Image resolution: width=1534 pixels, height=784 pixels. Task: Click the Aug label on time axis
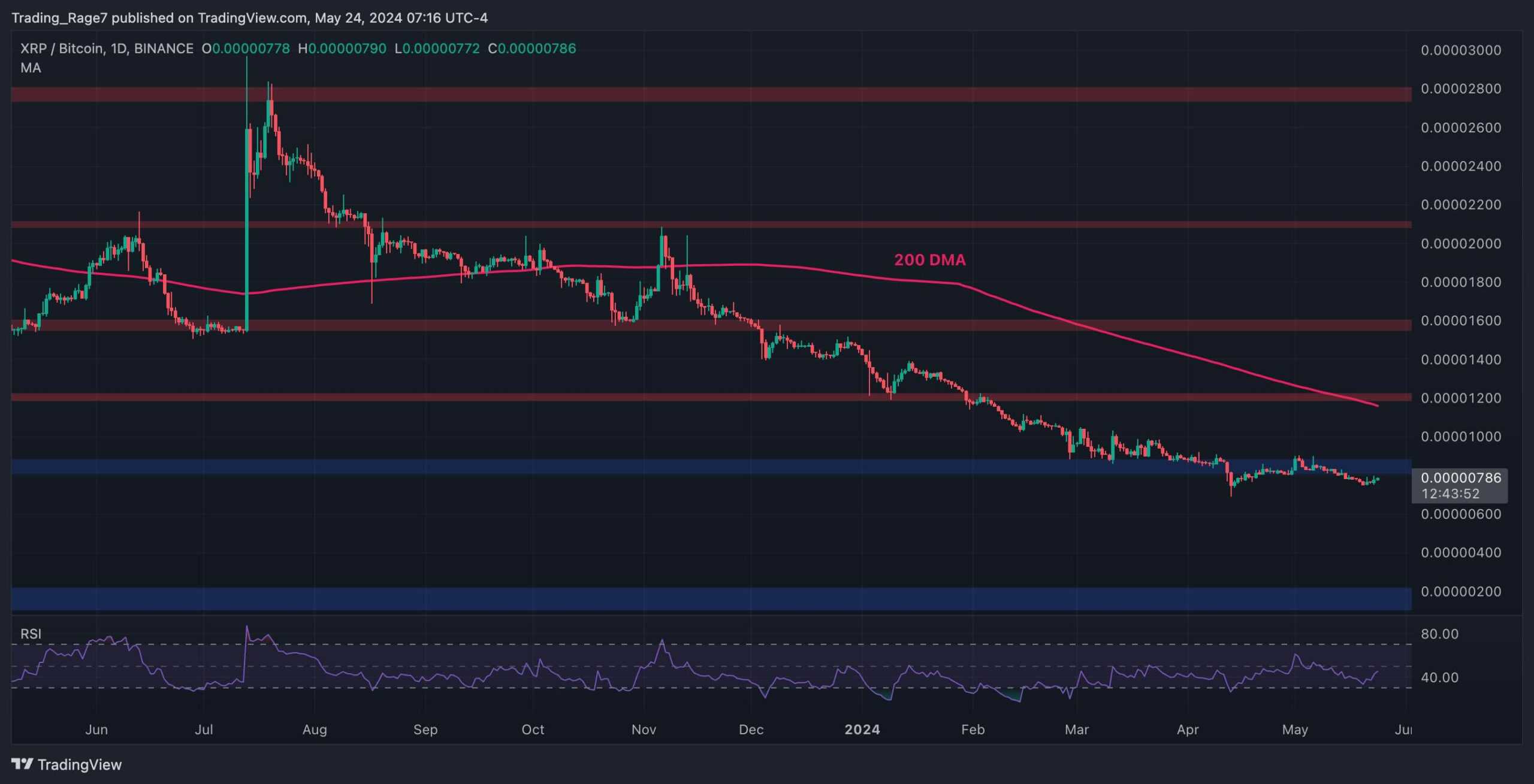click(315, 729)
